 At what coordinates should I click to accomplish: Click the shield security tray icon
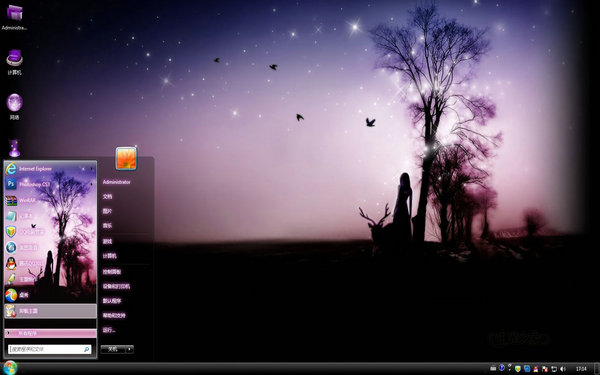point(518,368)
